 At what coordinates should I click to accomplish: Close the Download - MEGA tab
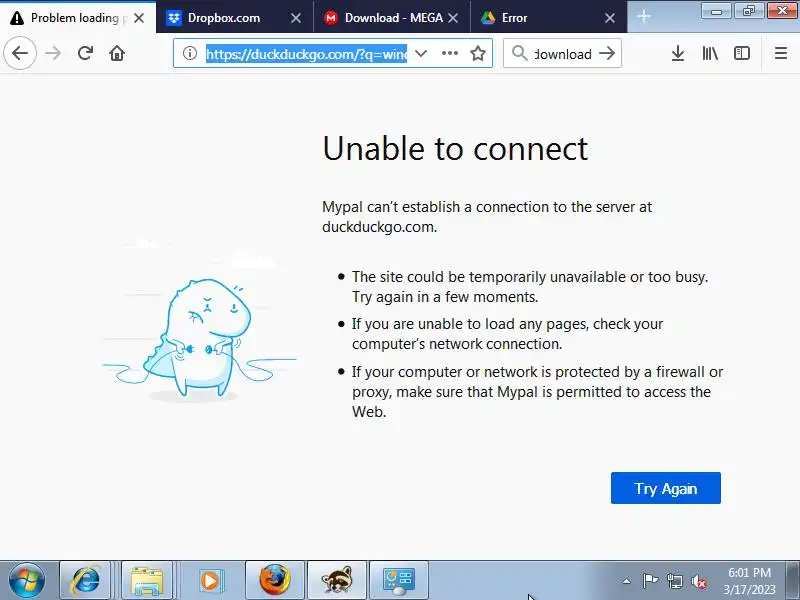[x=453, y=18]
